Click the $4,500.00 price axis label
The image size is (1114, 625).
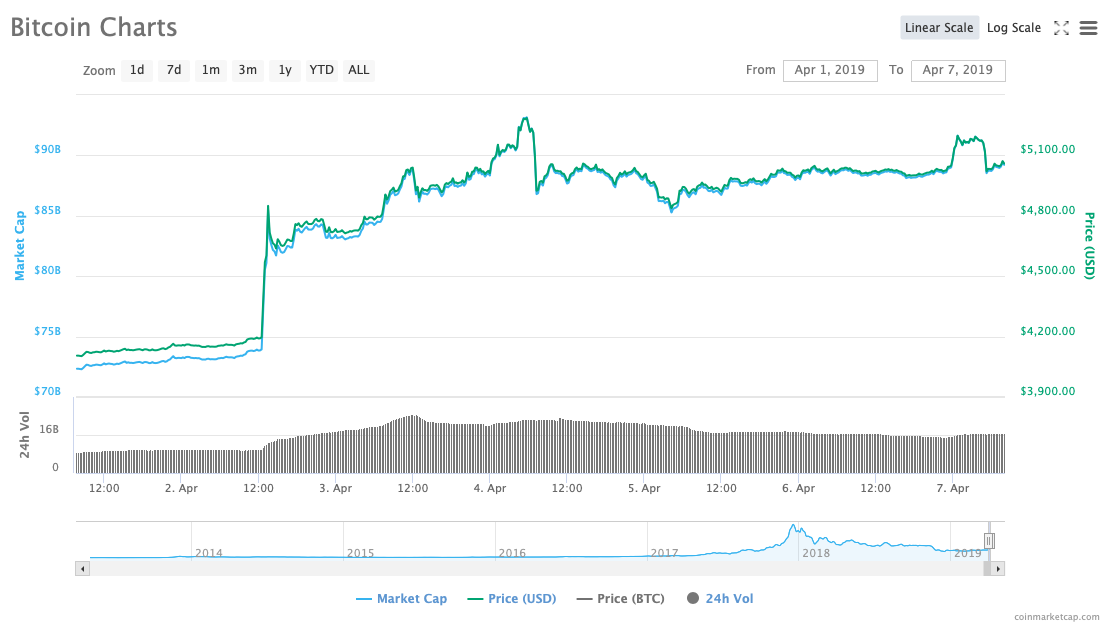(1047, 271)
